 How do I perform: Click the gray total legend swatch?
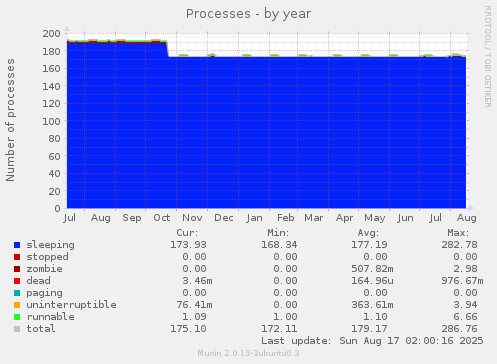17,329
